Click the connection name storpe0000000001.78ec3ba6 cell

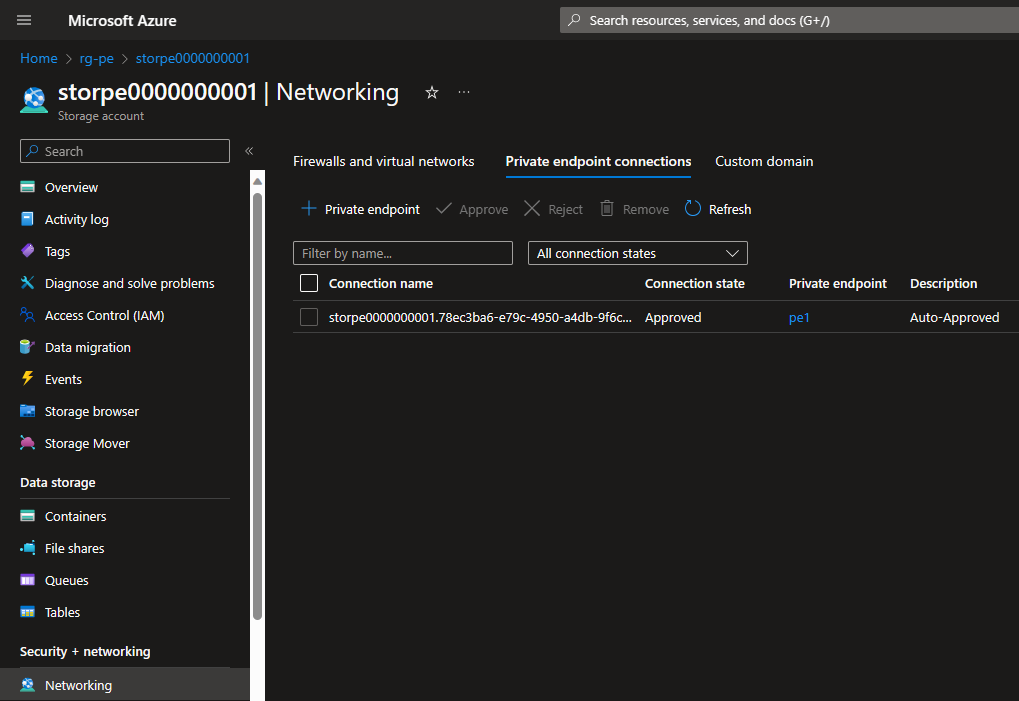click(480, 318)
